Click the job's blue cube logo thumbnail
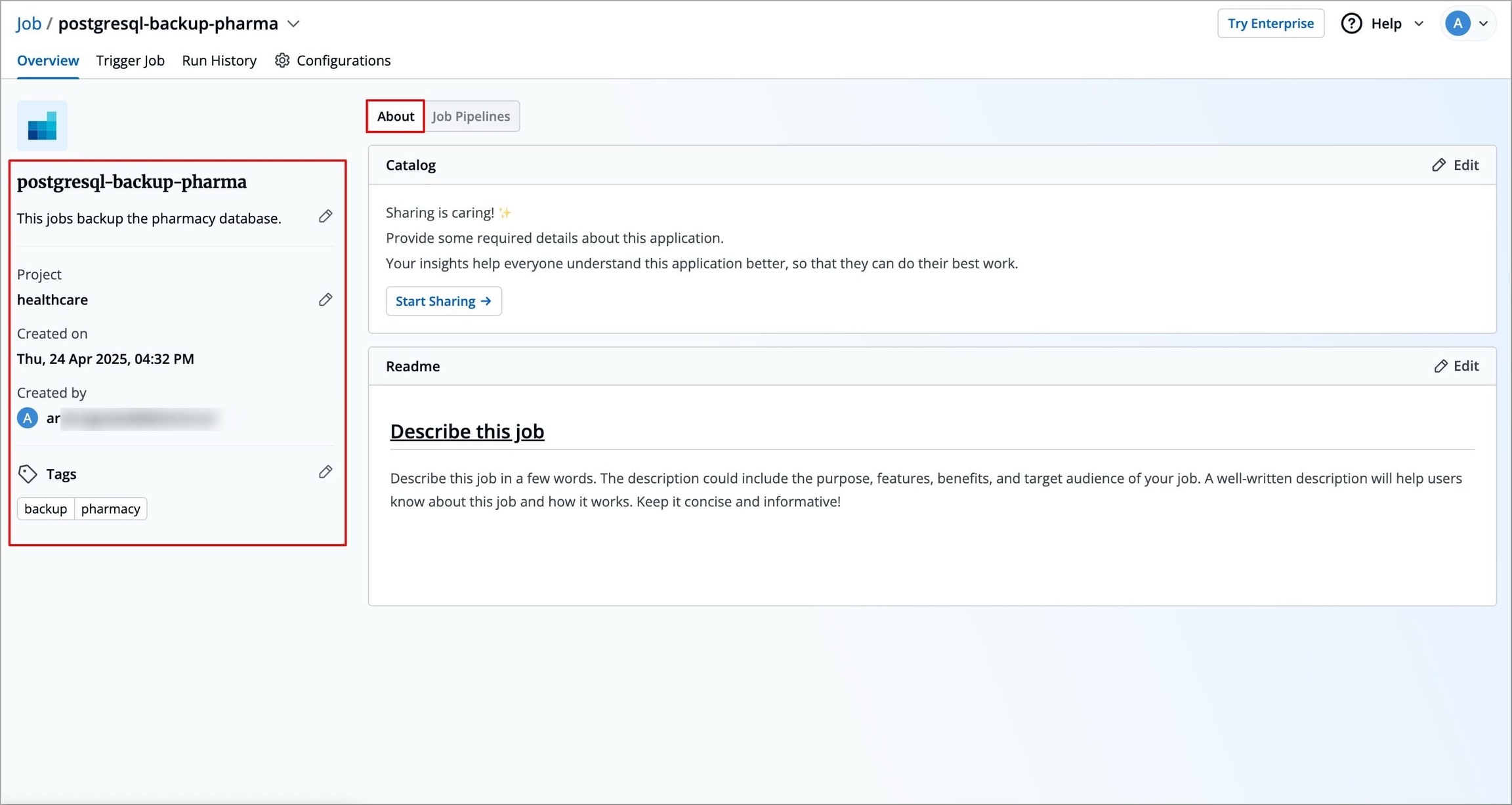This screenshot has width=1512, height=805. point(42,125)
